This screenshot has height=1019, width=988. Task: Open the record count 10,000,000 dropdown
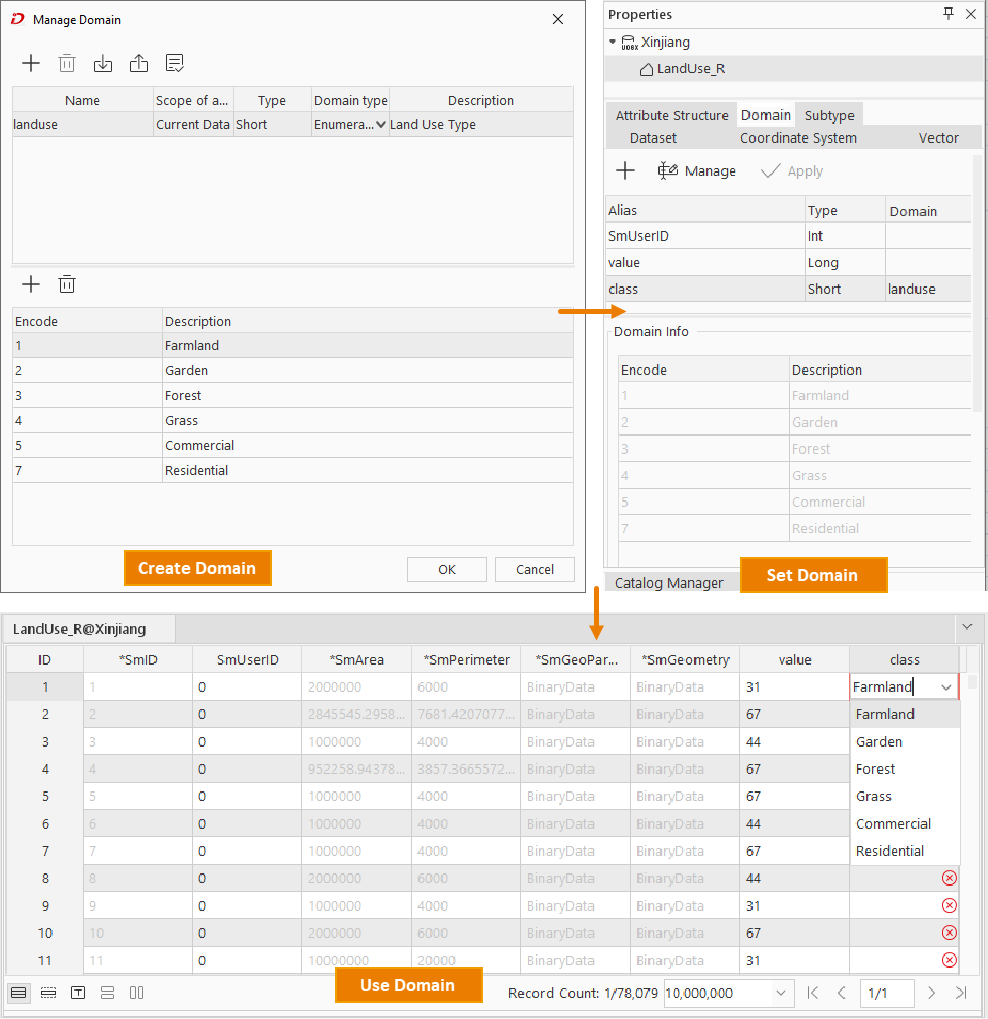pos(780,993)
